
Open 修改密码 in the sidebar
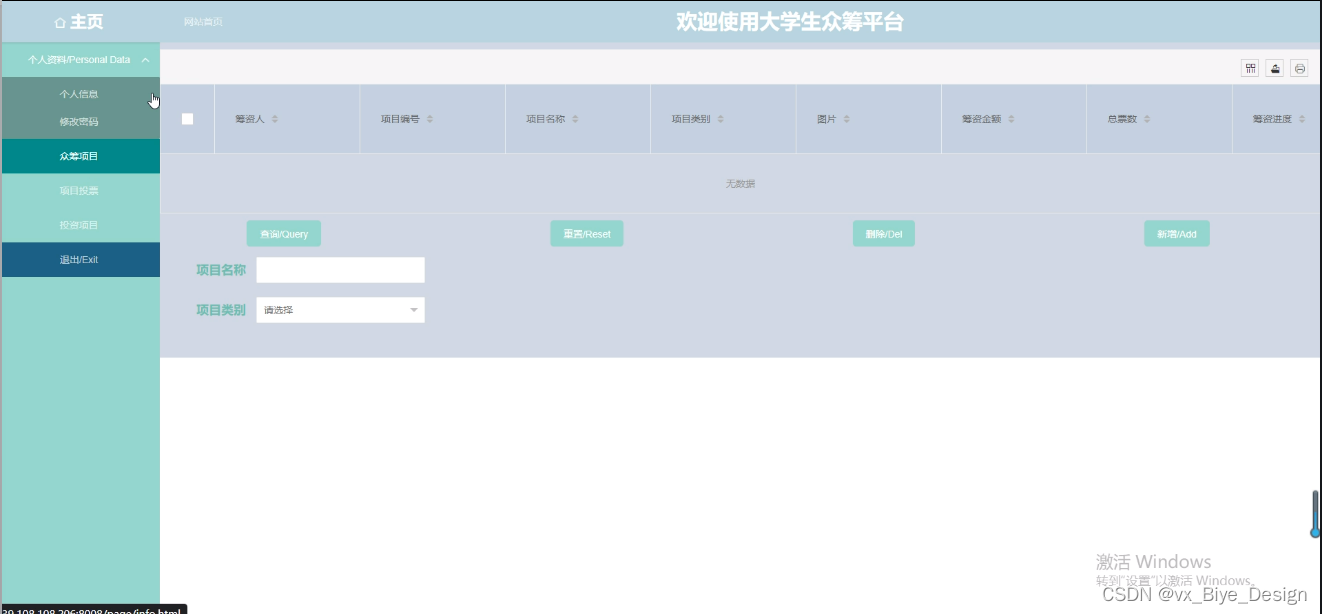point(79,122)
